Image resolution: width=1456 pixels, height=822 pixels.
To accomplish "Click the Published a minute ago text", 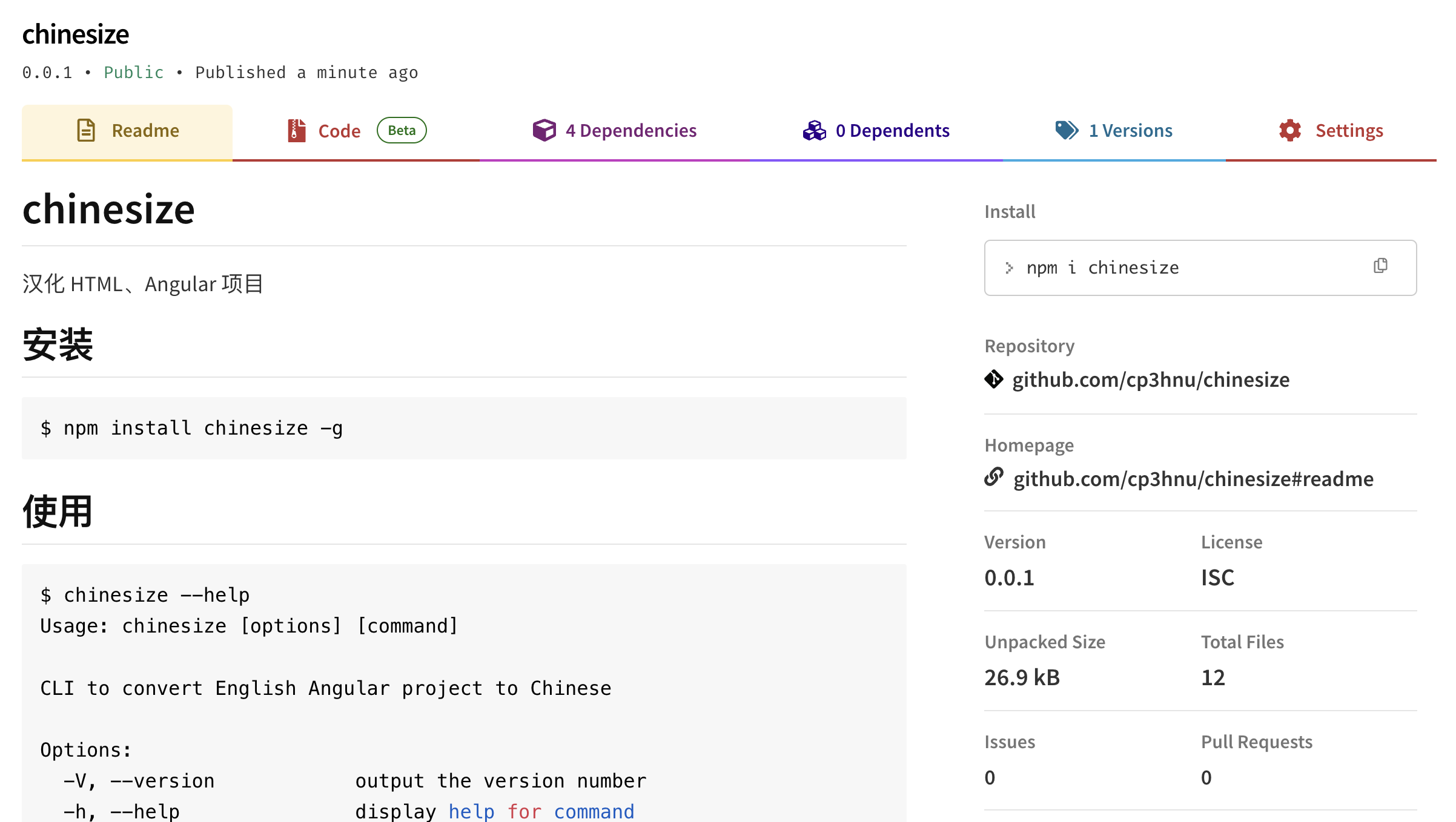I will coord(306,73).
